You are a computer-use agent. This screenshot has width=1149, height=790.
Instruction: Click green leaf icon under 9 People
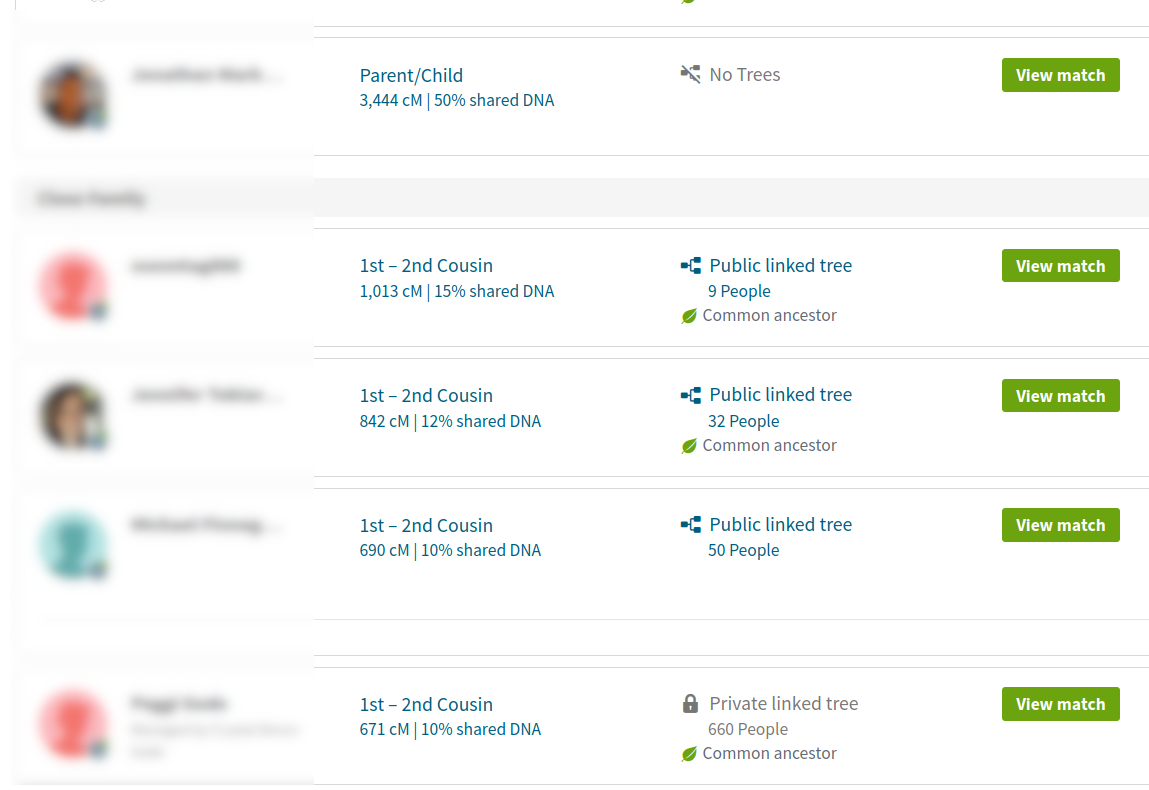(x=689, y=316)
